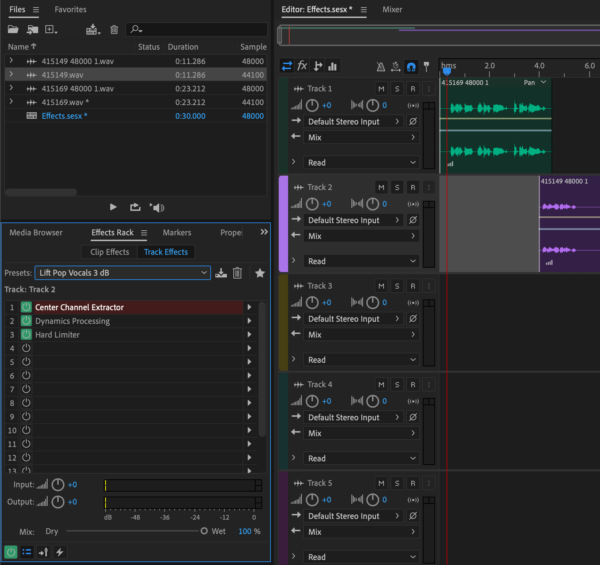Image resolution: width=600 pixels, height=565 pixels.
Task: Toggle power for Center Channel Extractor
Action: point(26,307)
